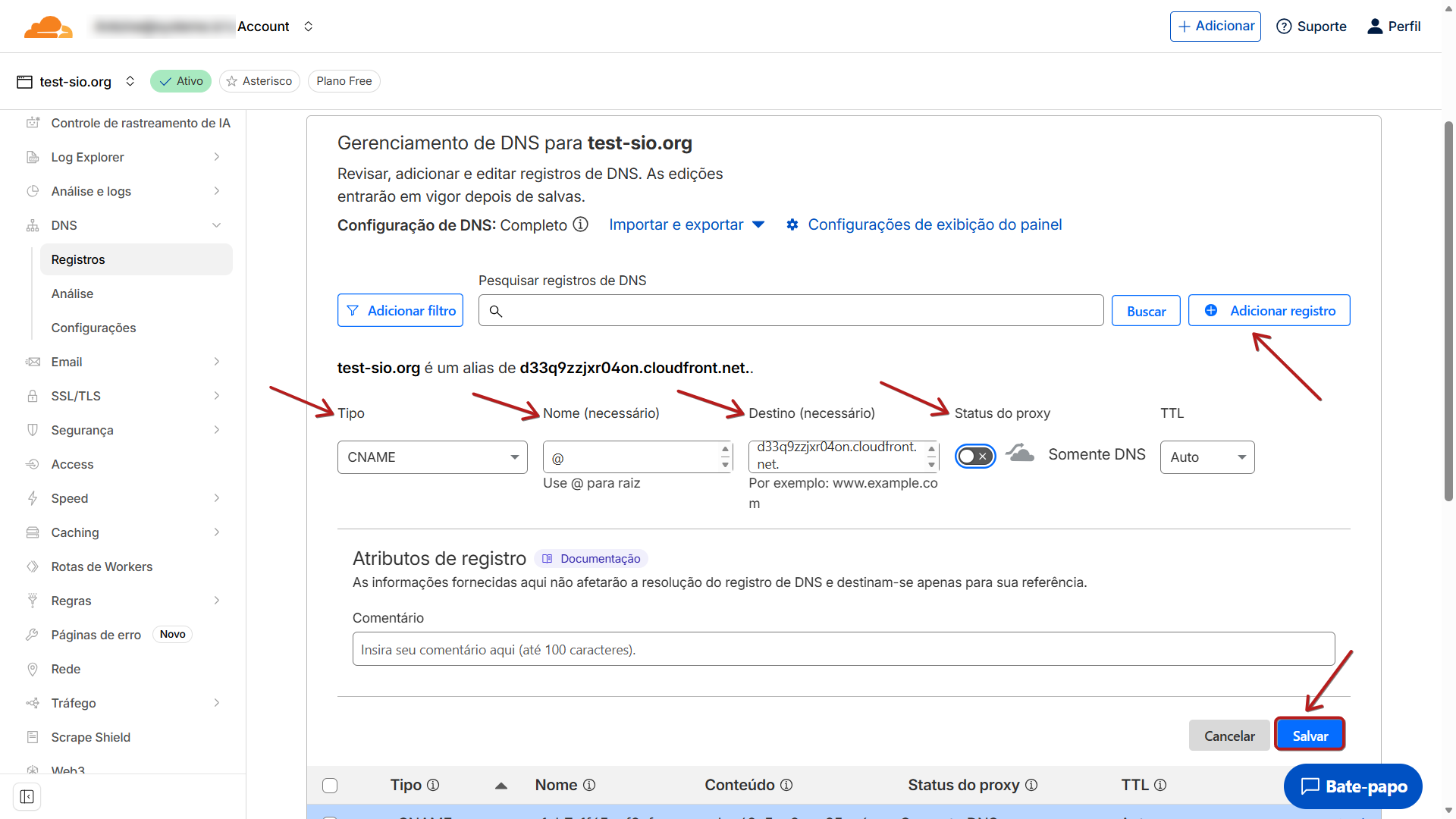Image resolution: width=1456 pixels, height=819 pixels.
Task: Toggle the proxy status switch
Action: 974,457
